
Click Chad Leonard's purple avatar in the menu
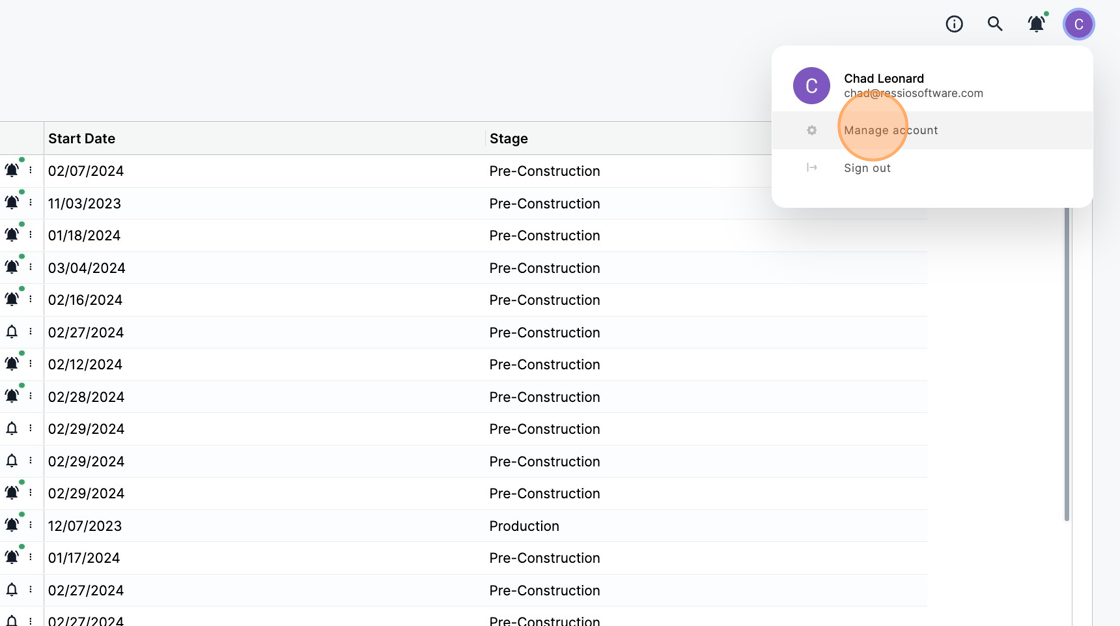click(x=811, y=85)
